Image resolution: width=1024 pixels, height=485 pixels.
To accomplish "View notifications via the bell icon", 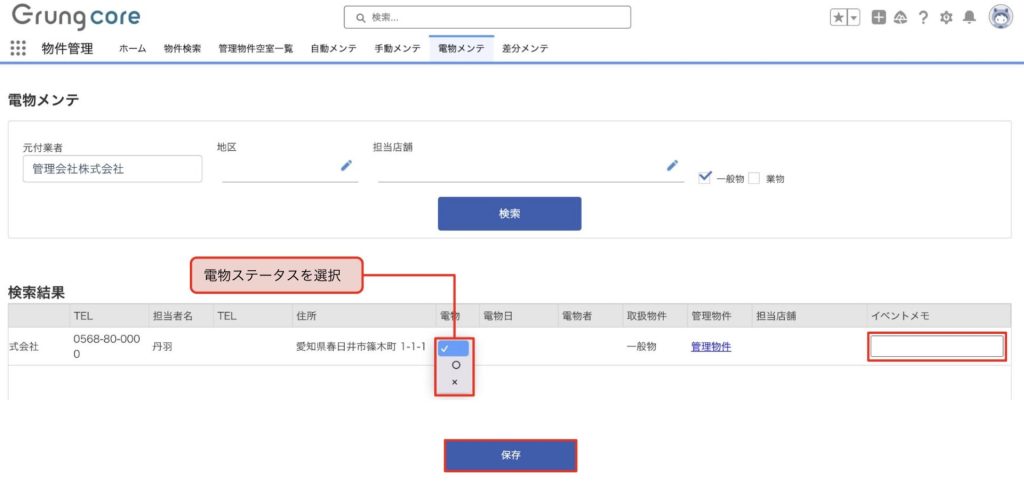I will click(x=969, y=17).
